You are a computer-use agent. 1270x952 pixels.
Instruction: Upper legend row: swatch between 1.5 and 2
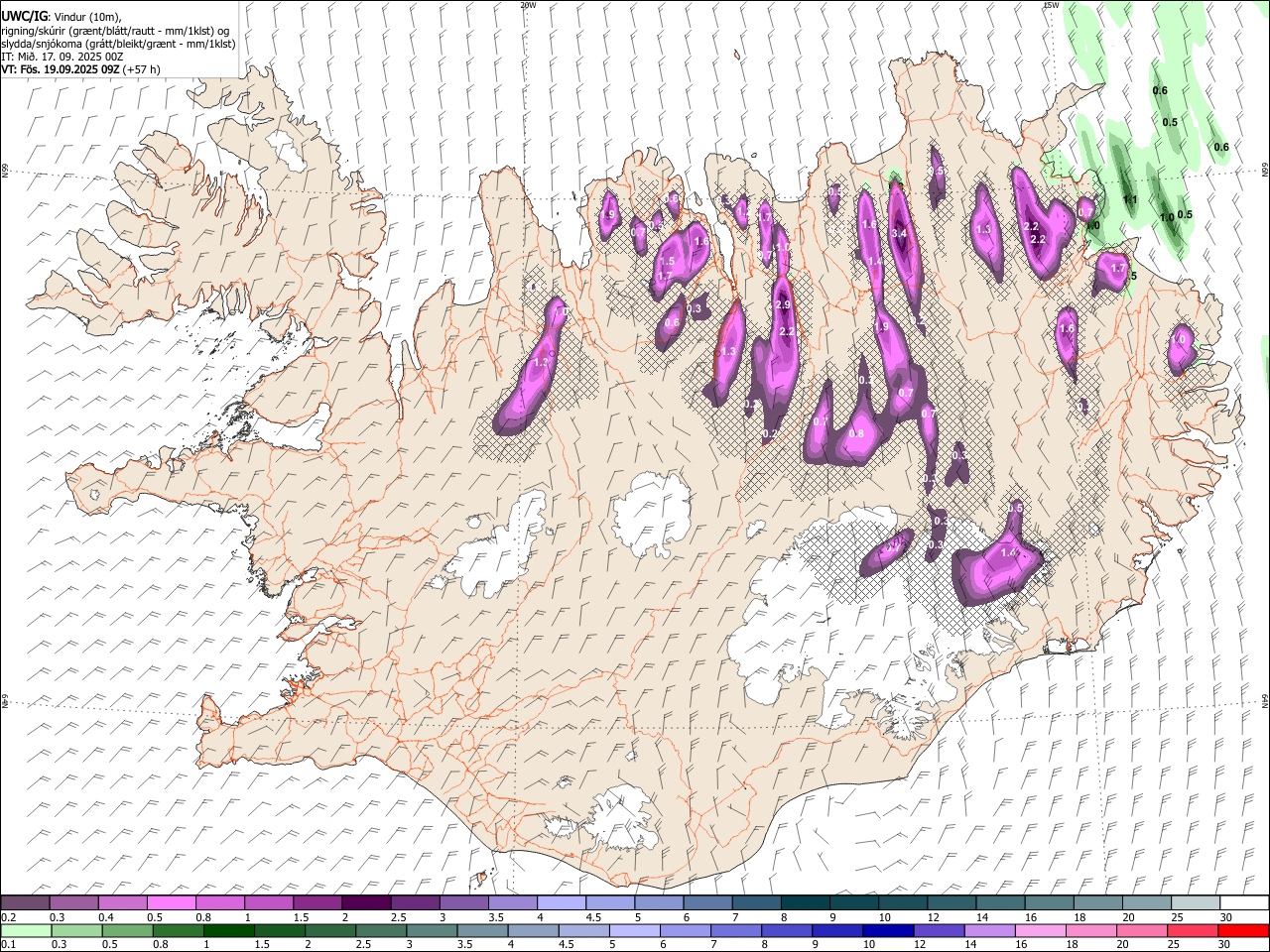pyautogui.click(x=317, y=902)
